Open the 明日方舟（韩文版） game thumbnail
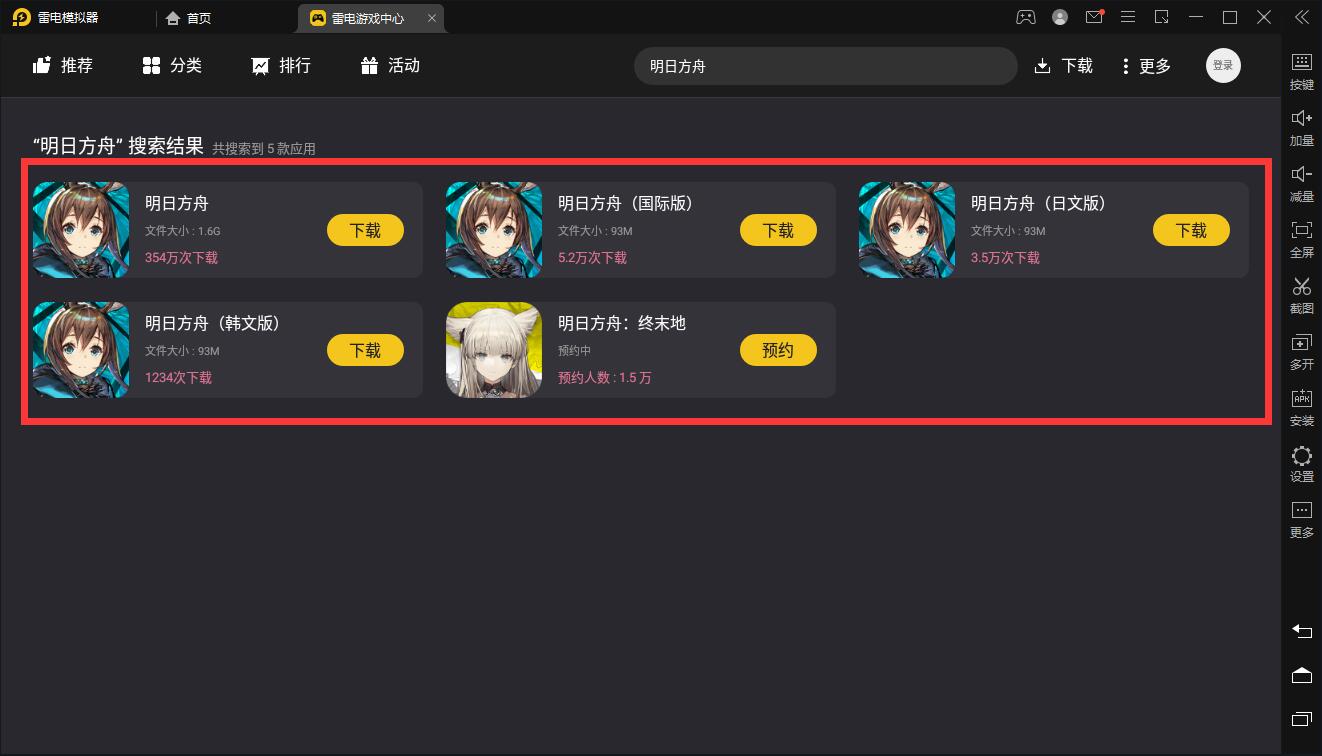 pyautogui.click(x=81, y=350)
